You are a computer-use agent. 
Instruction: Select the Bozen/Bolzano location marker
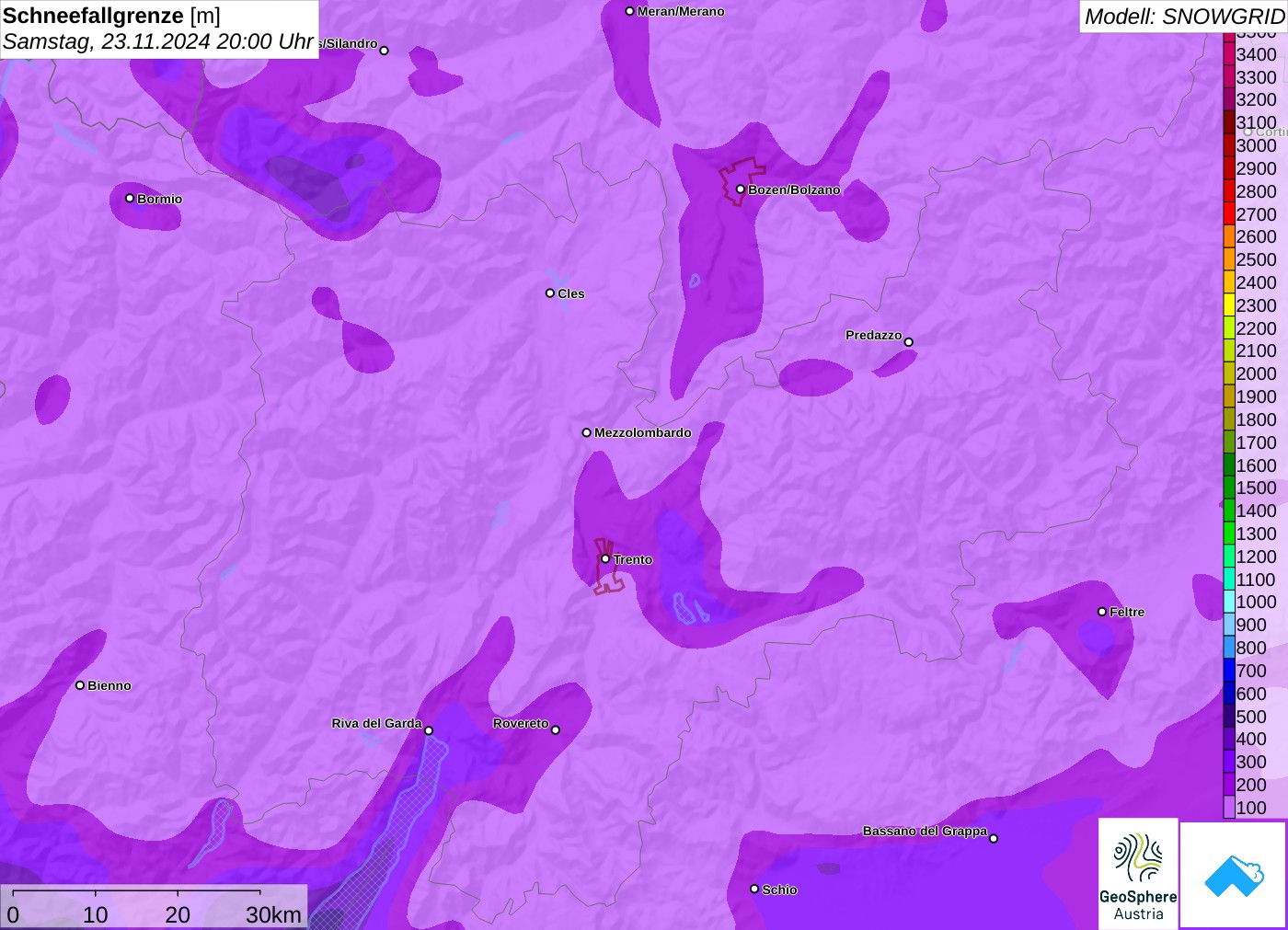pyautogui.click(x=741, y=189)
